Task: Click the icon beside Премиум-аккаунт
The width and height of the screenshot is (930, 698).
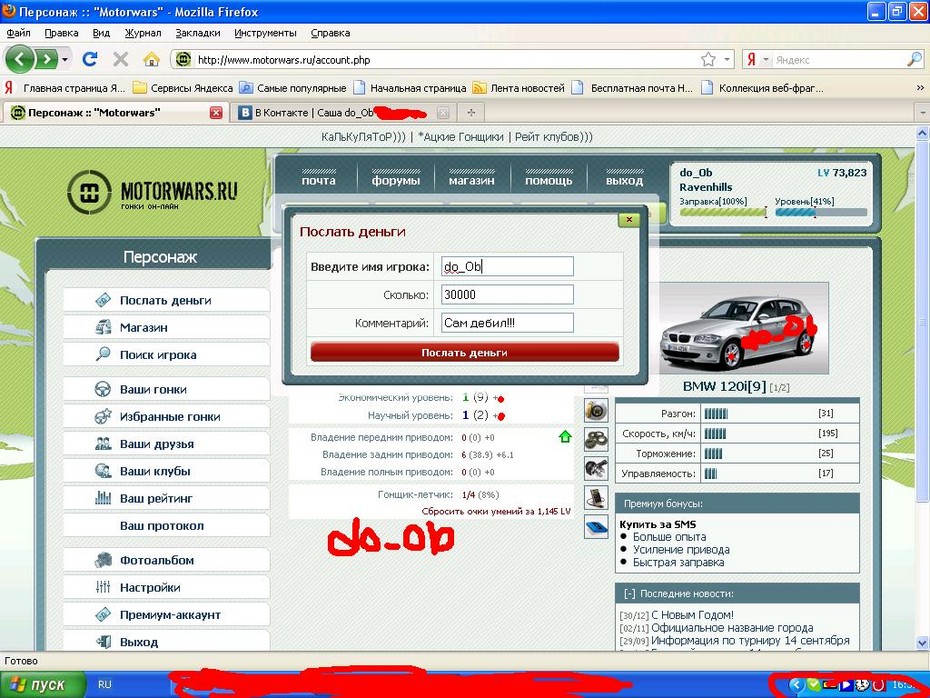Action: 103,614
